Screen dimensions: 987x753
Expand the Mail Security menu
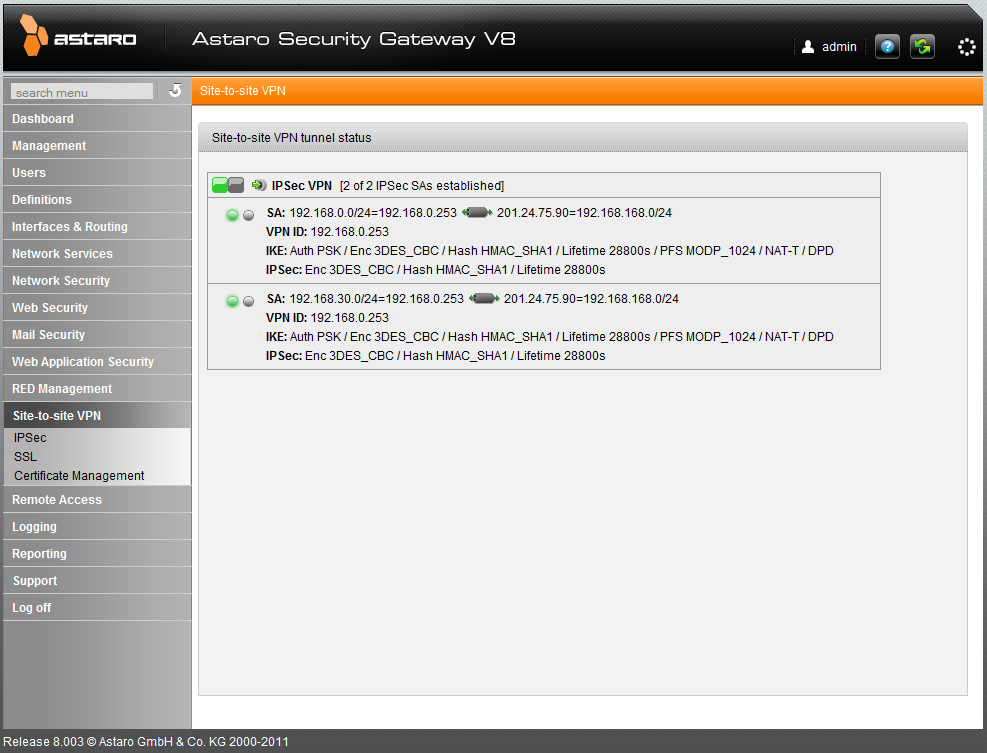98,335
